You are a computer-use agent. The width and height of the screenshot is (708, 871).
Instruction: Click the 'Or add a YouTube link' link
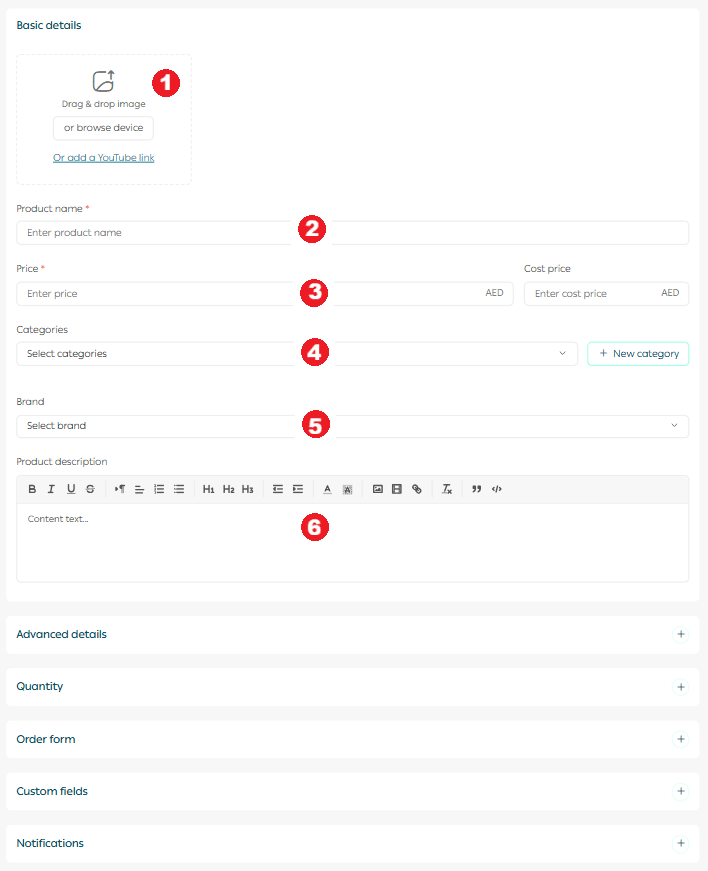point(104,158)
